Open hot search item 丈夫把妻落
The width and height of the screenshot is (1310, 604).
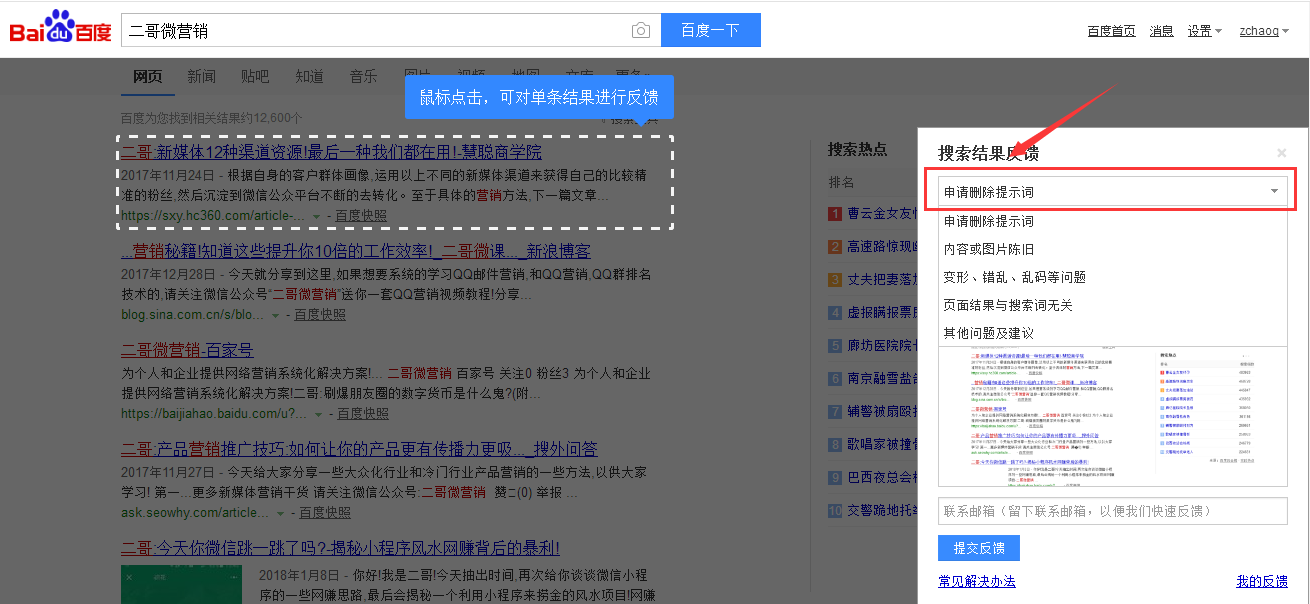pos(882,279)
